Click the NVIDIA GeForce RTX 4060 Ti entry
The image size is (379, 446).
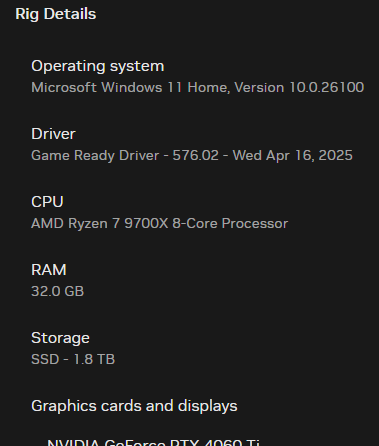tap(153, 443)
